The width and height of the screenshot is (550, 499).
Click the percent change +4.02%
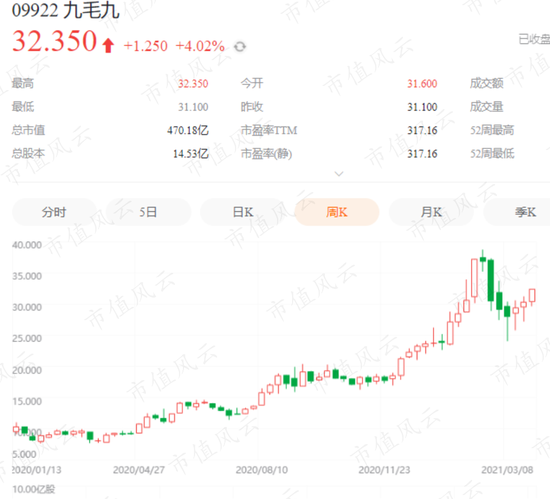[200, 46]
